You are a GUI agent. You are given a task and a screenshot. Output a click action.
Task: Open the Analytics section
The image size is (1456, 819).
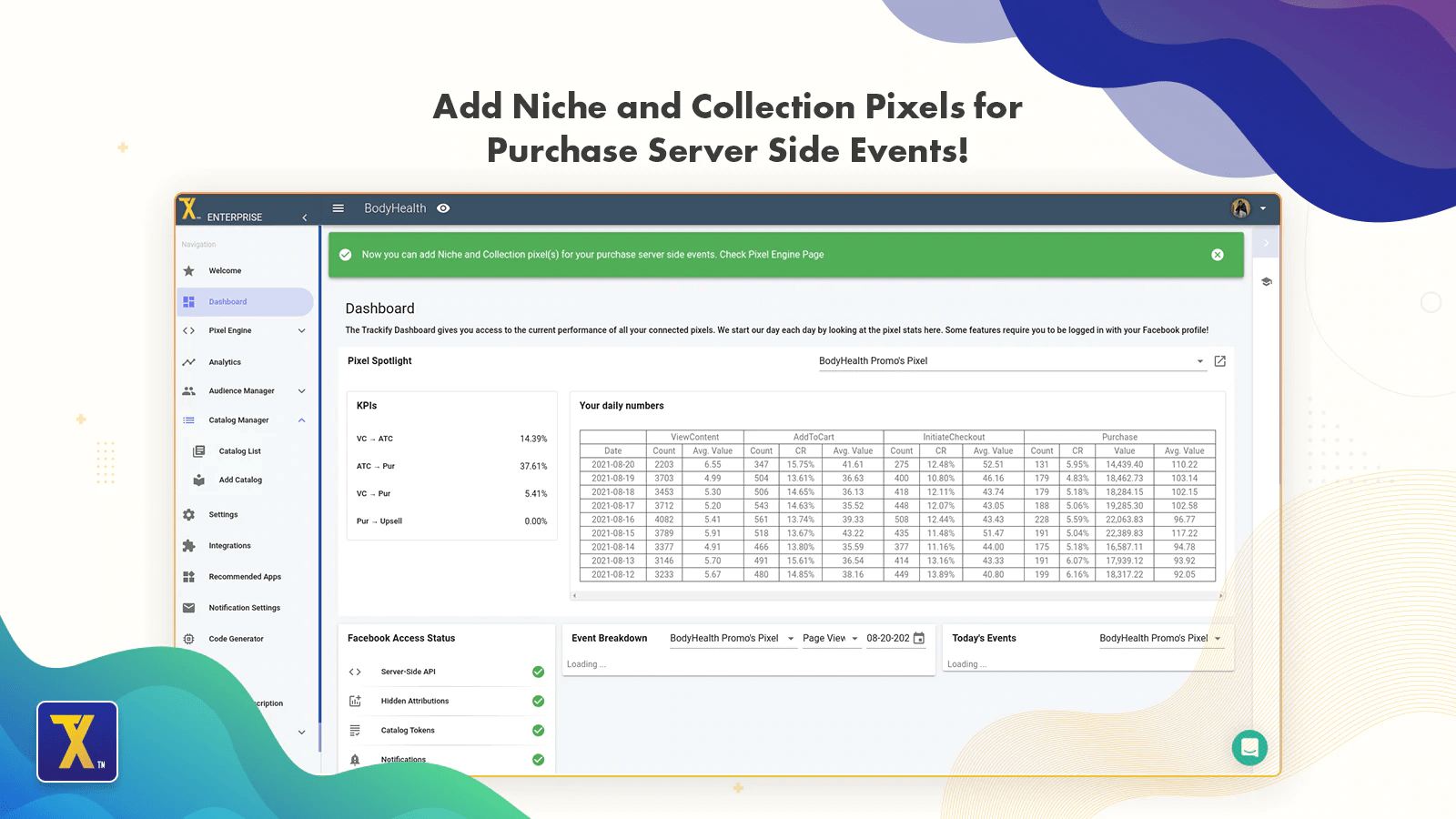click(x=225, y=362)
